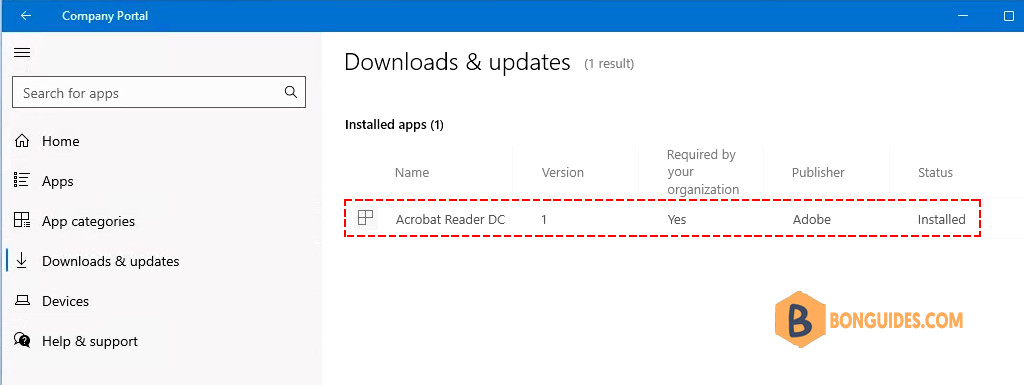Click the Acrobat Reader DC app icon
This screenshot has height=385, width=1024.
pos(366,218)
